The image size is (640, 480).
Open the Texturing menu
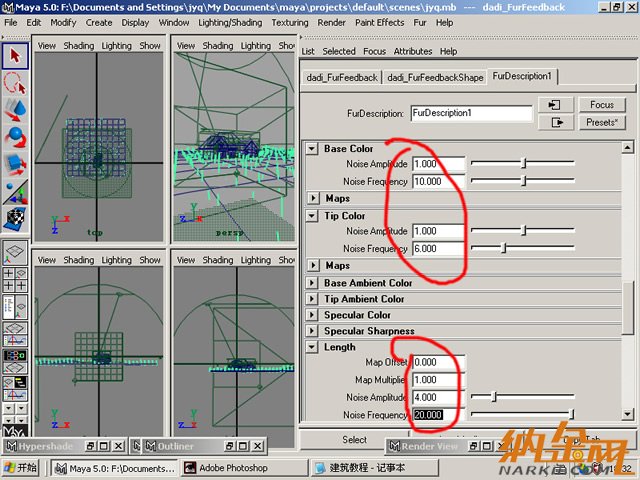point(290,23)
